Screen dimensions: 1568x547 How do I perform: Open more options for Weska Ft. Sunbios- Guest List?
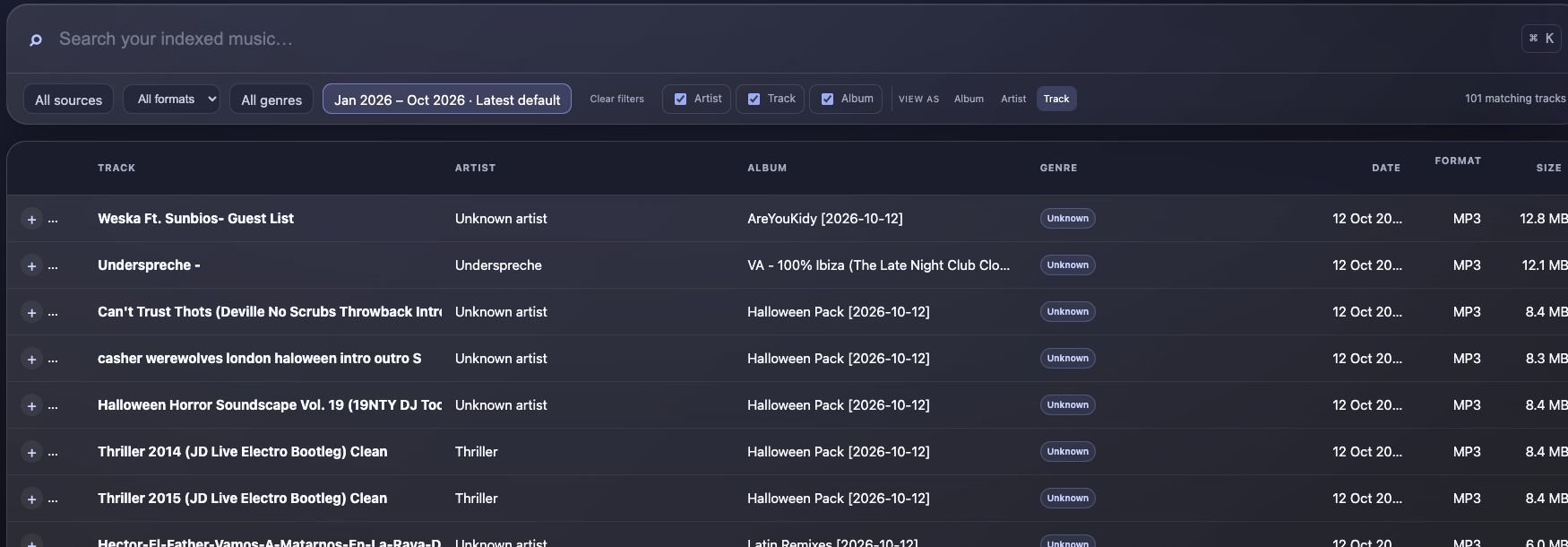(x=53, y=220)
